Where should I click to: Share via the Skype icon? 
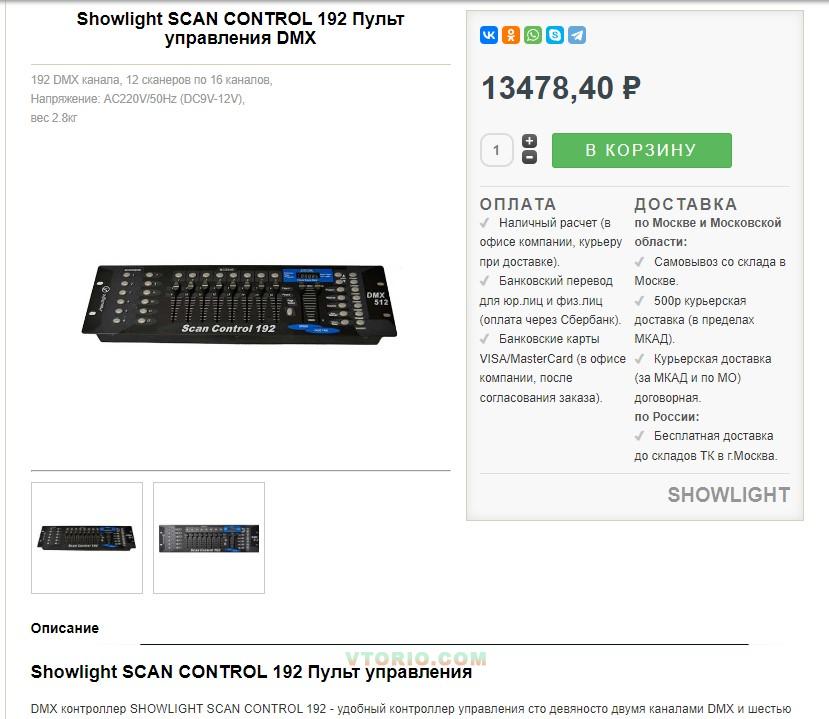[555, 35]
